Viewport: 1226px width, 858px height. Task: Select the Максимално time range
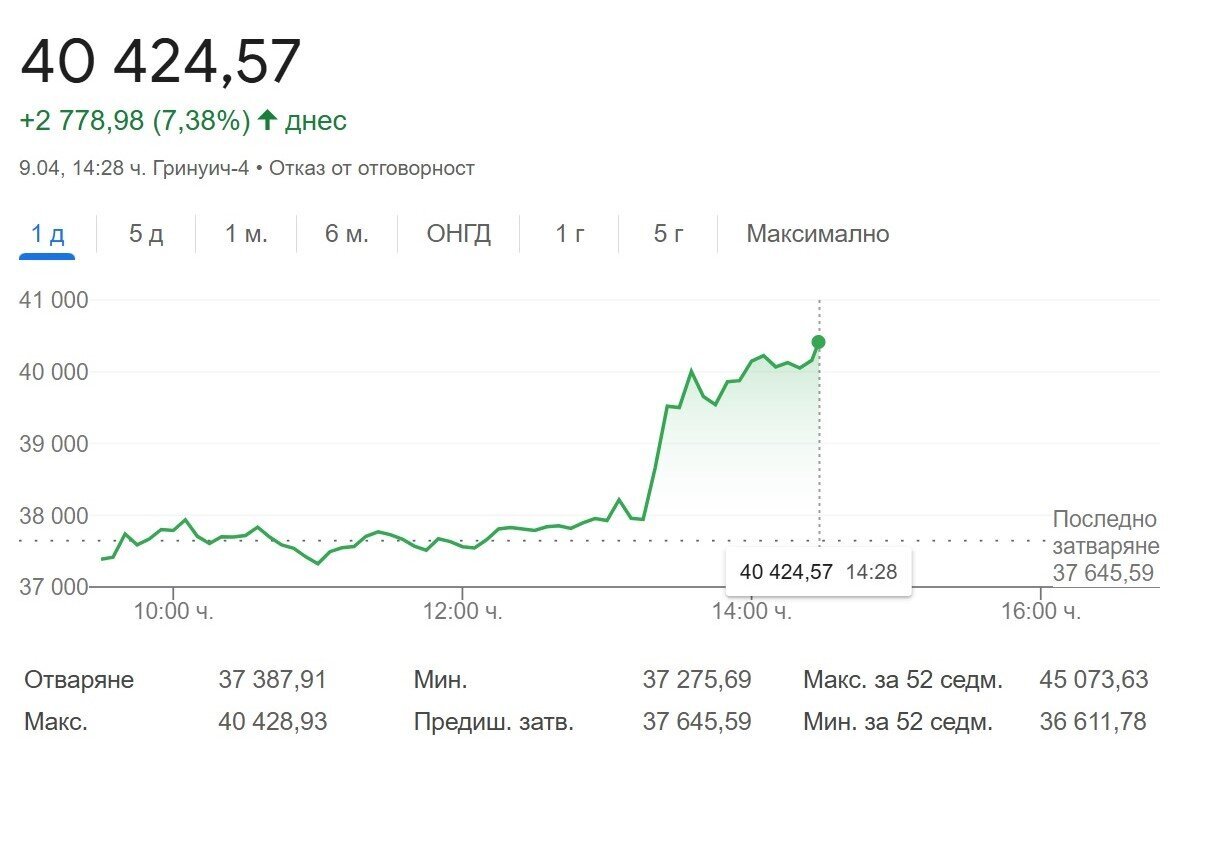[x=818, y=235]
